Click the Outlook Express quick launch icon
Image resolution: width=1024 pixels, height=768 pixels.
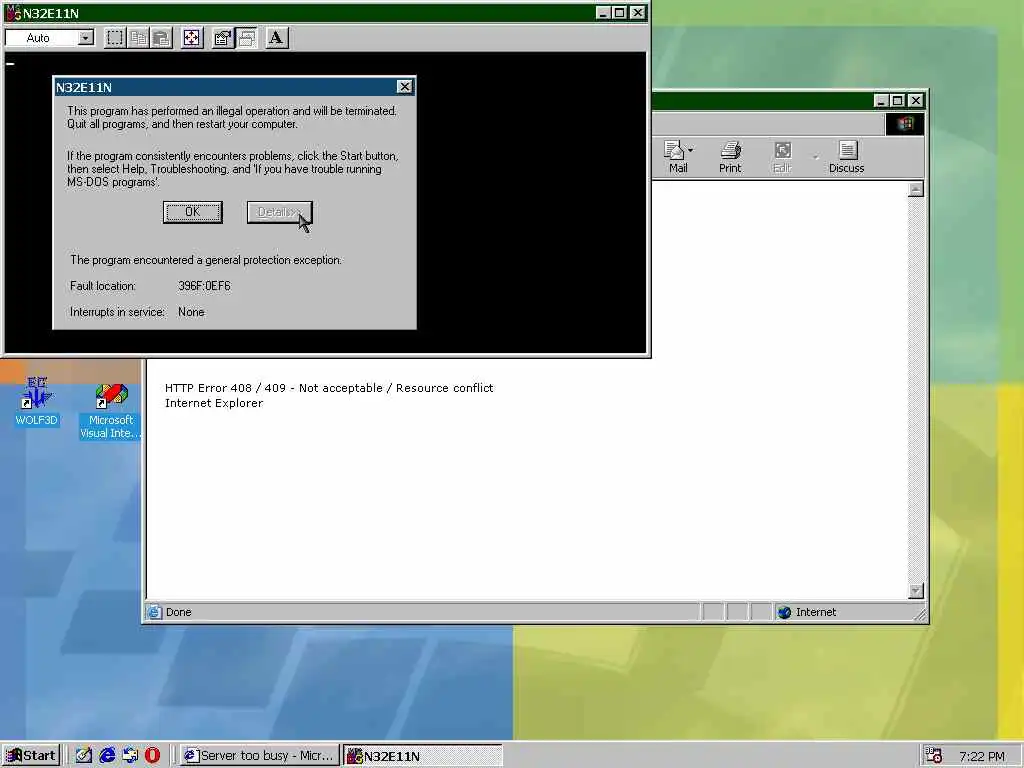click(130, 756)
